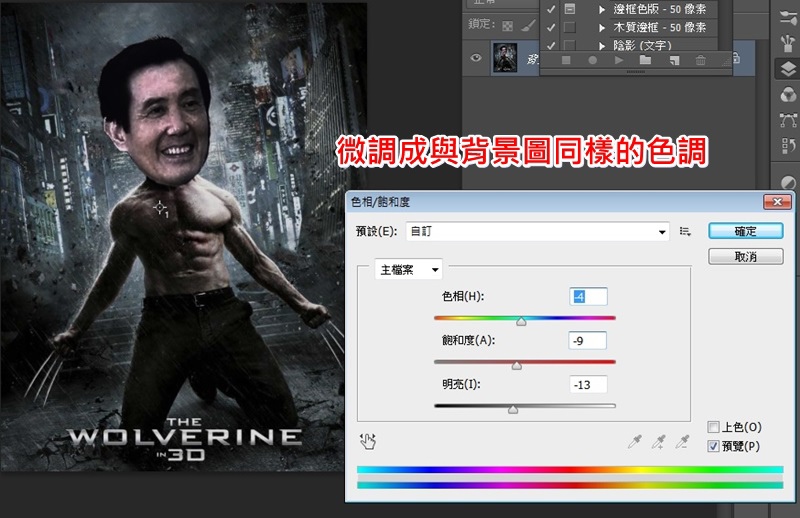Click the color sampler marker on canvas
This screenshot has height=518, width=800.
tap(160, 207)
